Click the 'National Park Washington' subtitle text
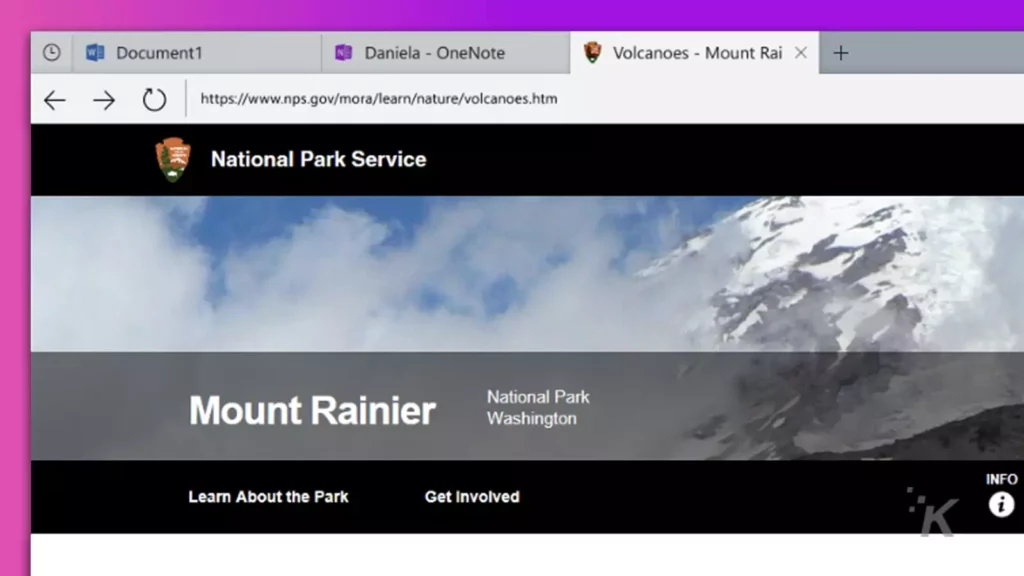This screenshot has height=576, width=1024. coord(538,408)
